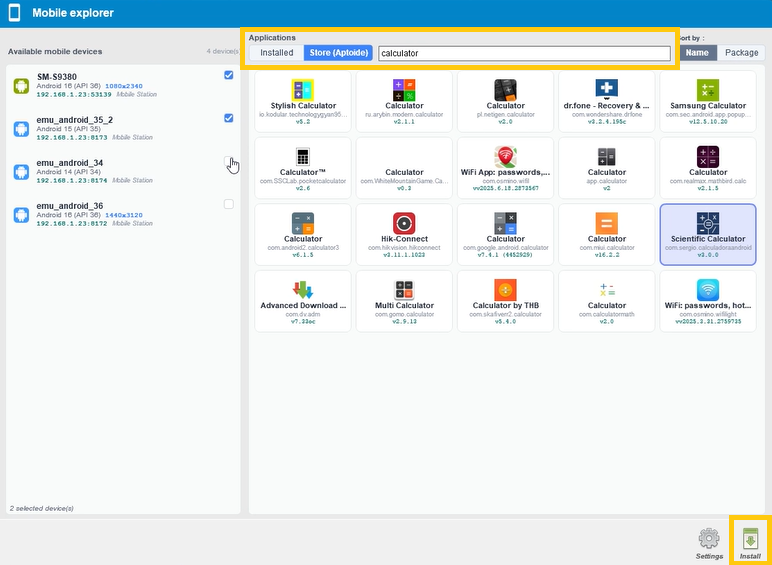This screenshot has width=772, height=565.
Task: Pick the com.android2.calculator3 Calculator icon
Action: coord(303,223)
